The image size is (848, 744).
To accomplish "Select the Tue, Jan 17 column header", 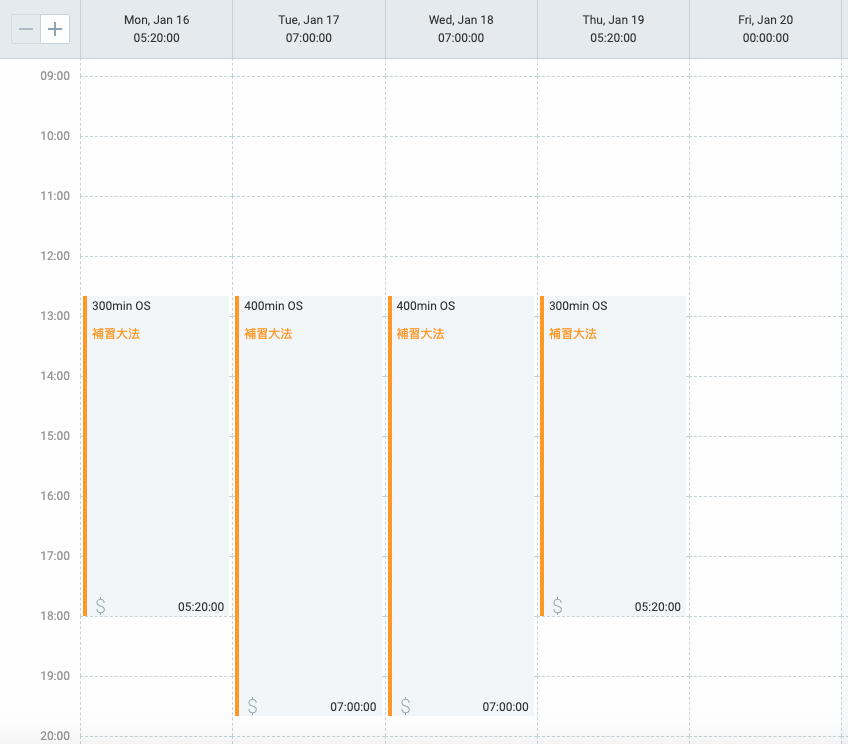I will [308, 29].
